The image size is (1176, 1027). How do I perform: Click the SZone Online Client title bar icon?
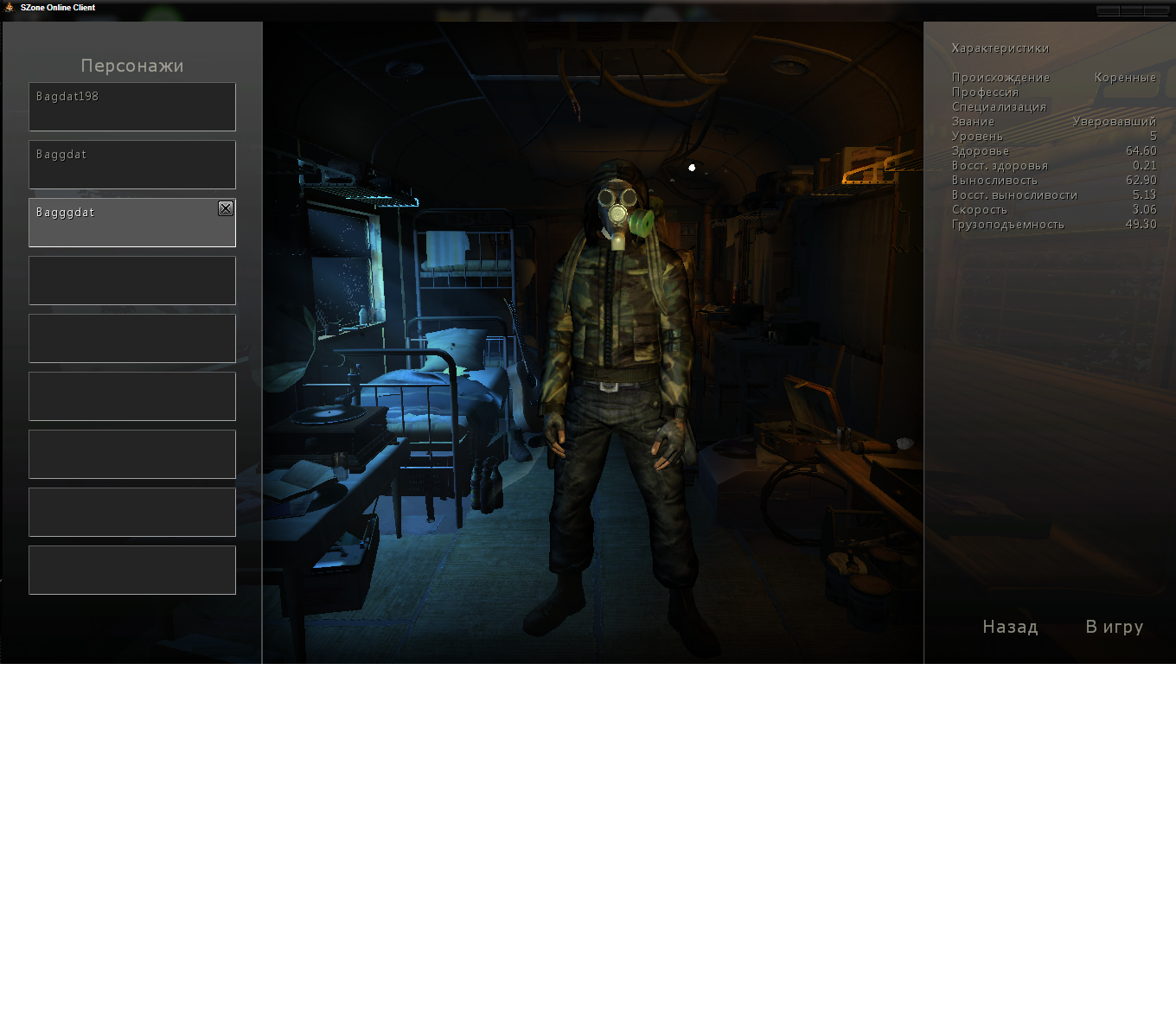[x=10, y=8]
